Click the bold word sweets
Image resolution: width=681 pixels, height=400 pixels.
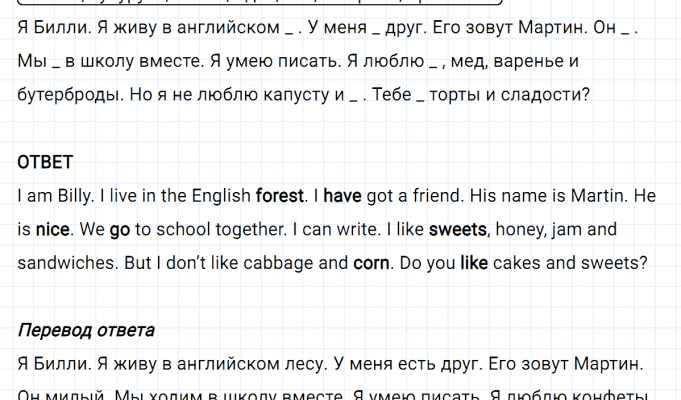[457, 230]
